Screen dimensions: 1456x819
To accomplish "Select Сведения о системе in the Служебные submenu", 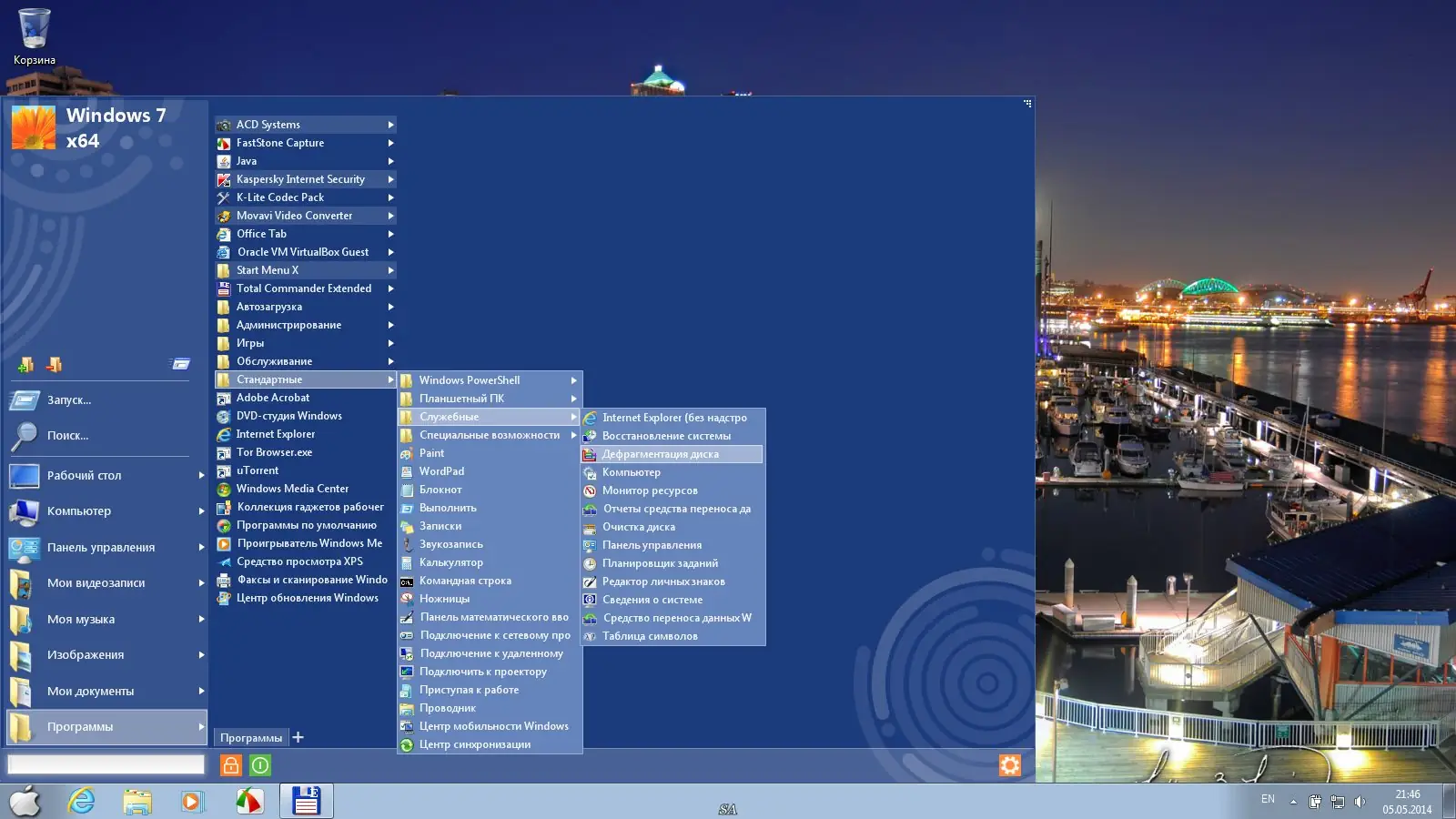I will [x=672, y=600].
